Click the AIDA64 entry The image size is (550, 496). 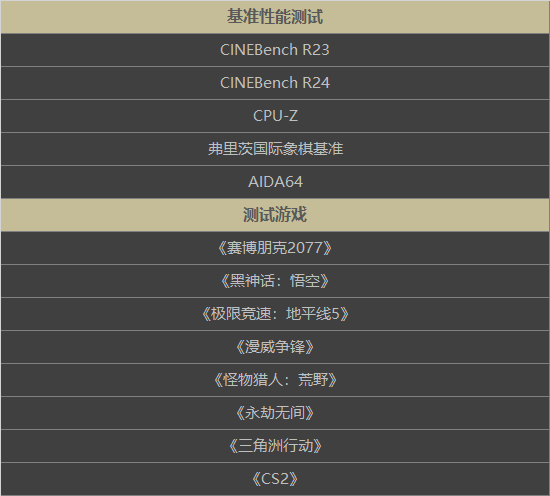(275, 182)
